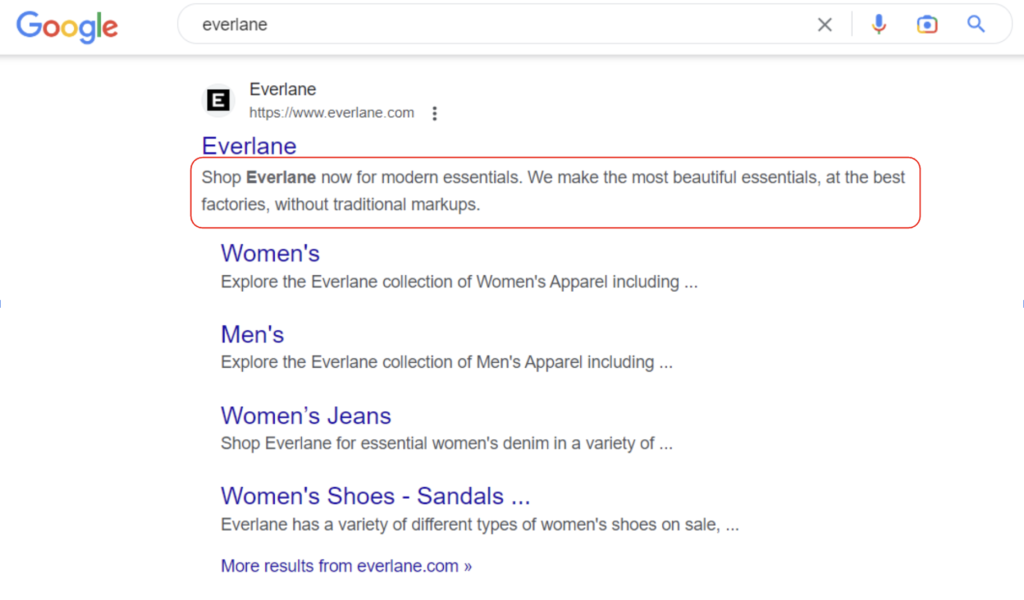
Task: Open the Women's sitelink
Action: pyautogui.click(x=270, y=253)
